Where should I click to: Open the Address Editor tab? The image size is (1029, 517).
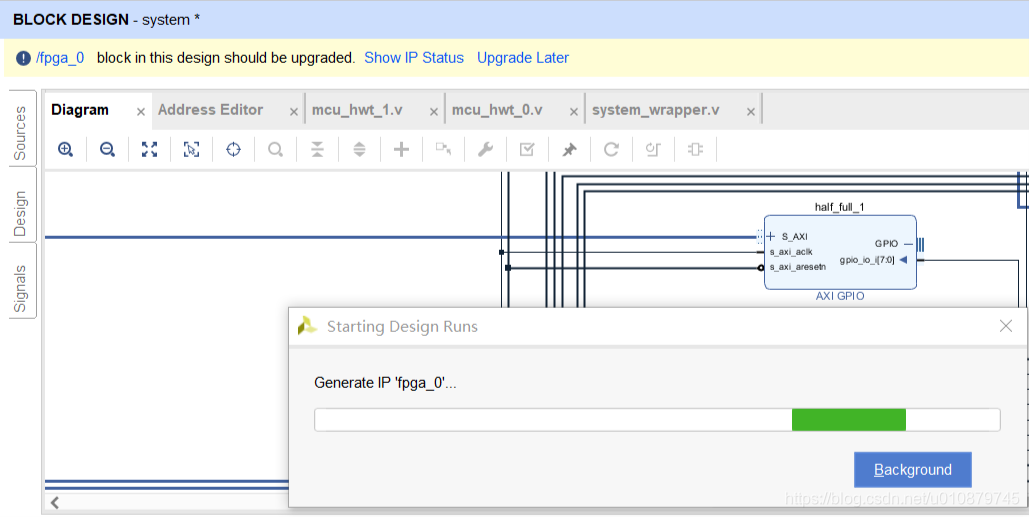click(x=211, y=110)
